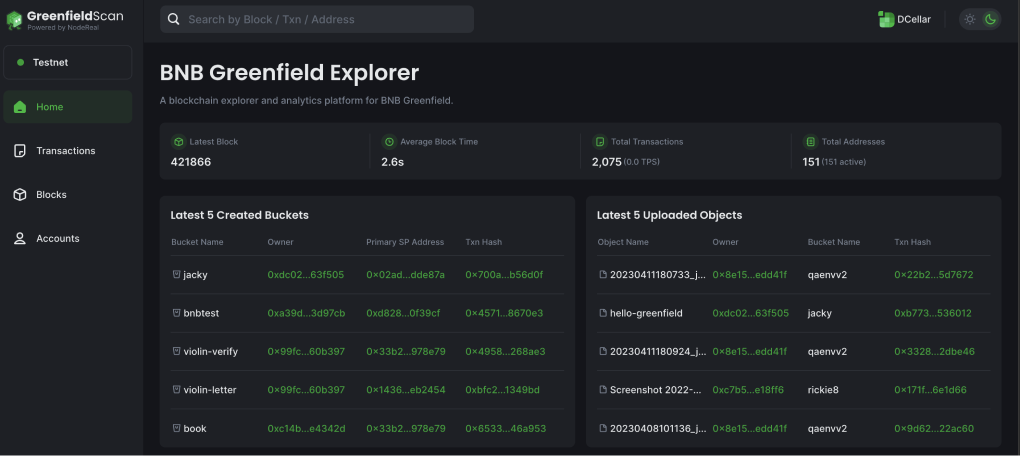Screen dimensions: 1020x456
Task: Click the Latest Block cube icon
Action: point(178,142)
